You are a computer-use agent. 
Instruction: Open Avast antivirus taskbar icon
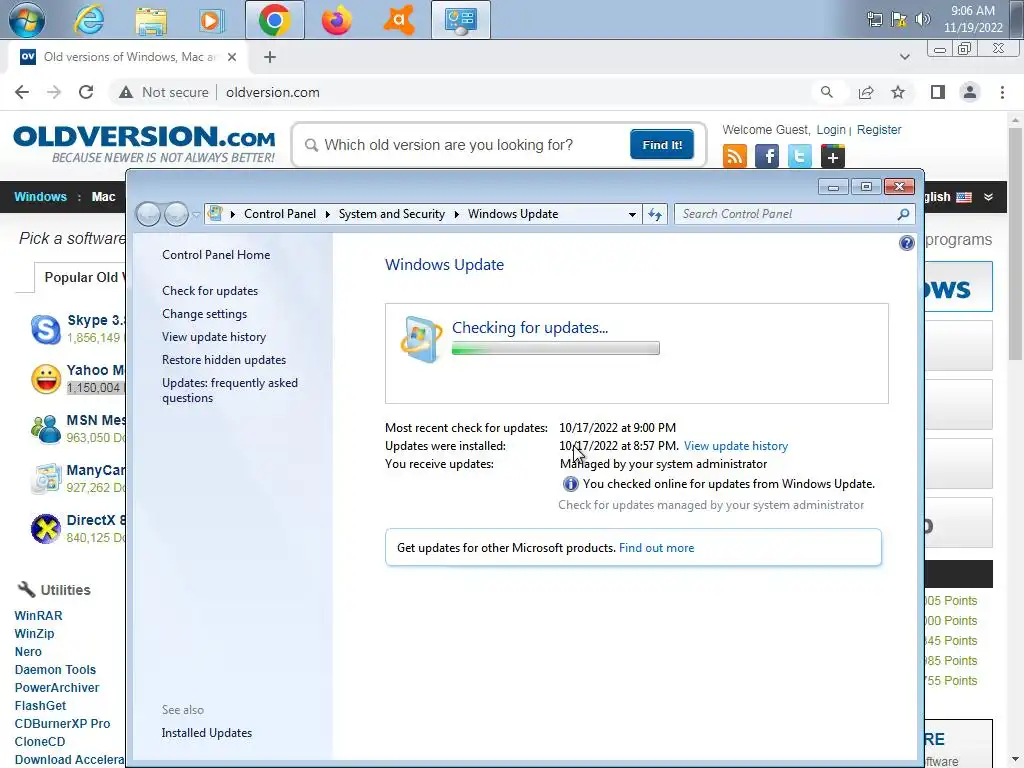[399, 20]
